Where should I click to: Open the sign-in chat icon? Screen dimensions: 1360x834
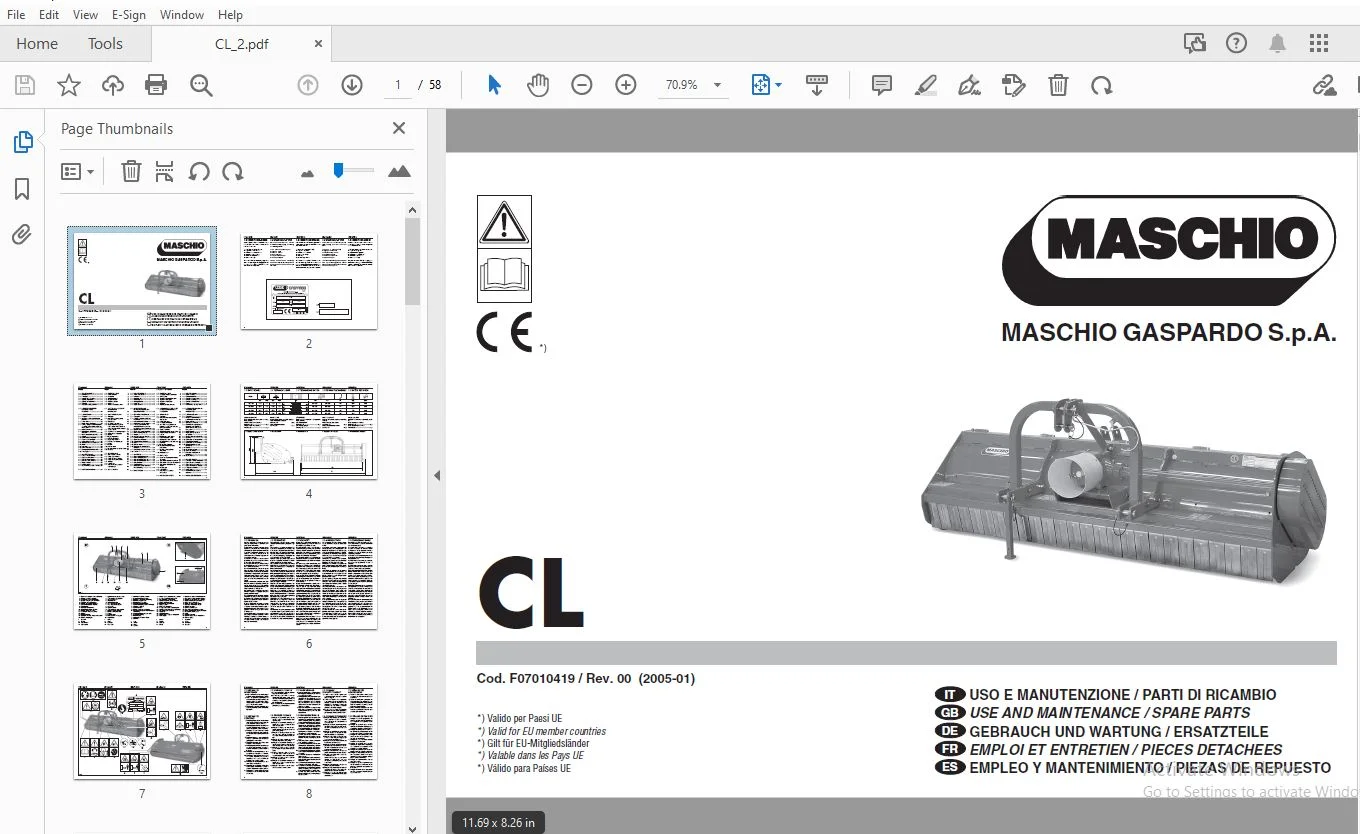point(1195,43)
